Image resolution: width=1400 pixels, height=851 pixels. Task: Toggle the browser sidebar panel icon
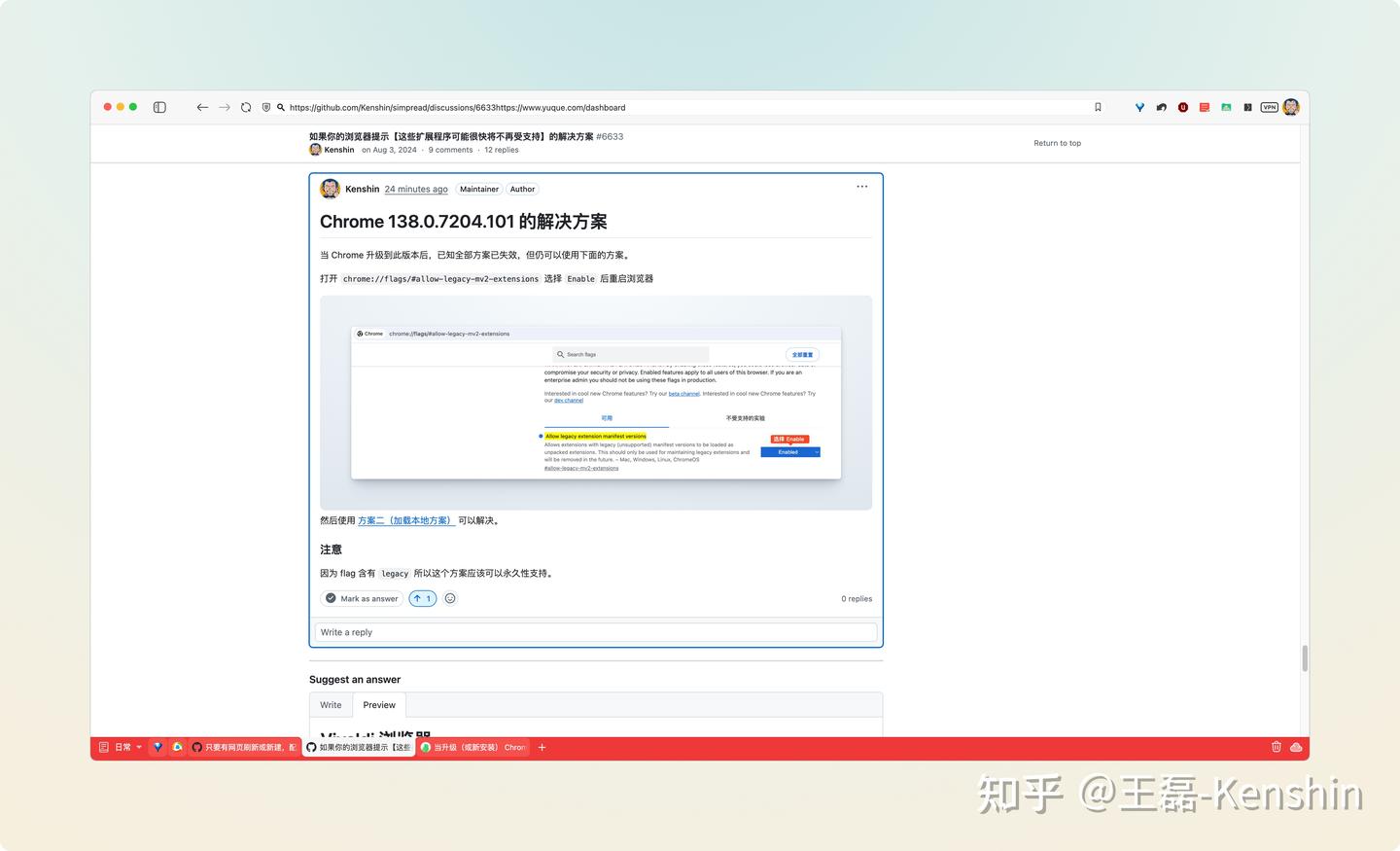pyautogui.click(x=159, y=107)
